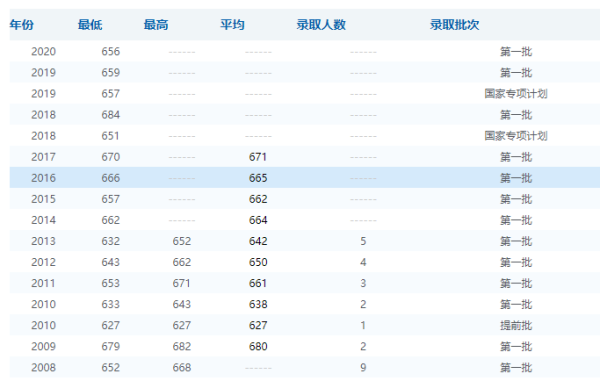600x381 pixels.
Task: Select highest 652 in the 2013 row
Action: click(x=181, y=241)
